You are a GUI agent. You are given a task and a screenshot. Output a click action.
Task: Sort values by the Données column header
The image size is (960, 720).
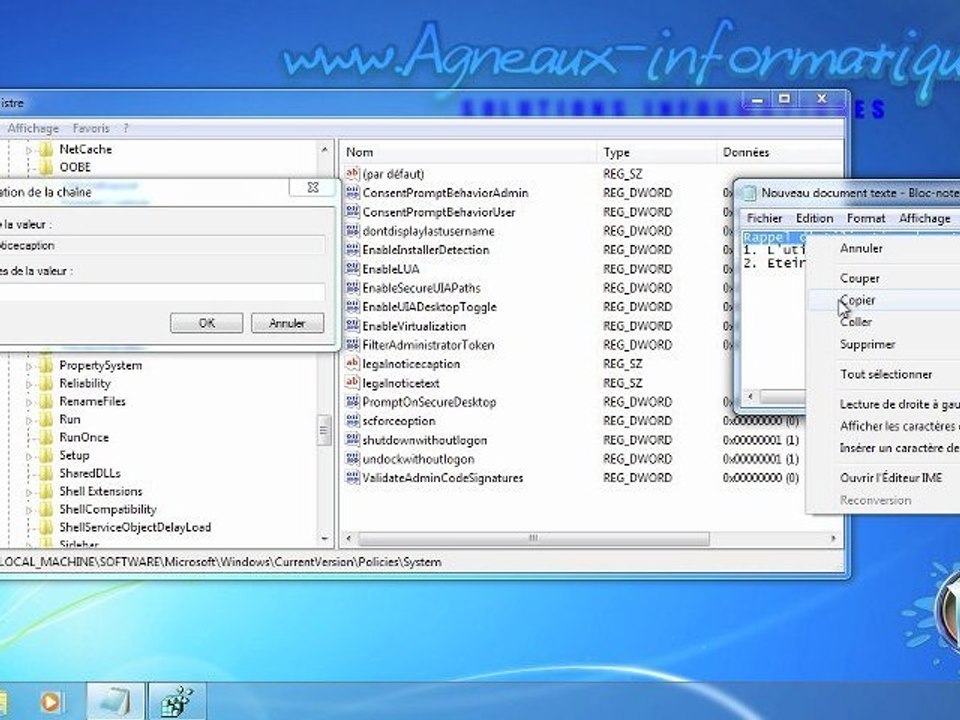click(x=779, y=152)
